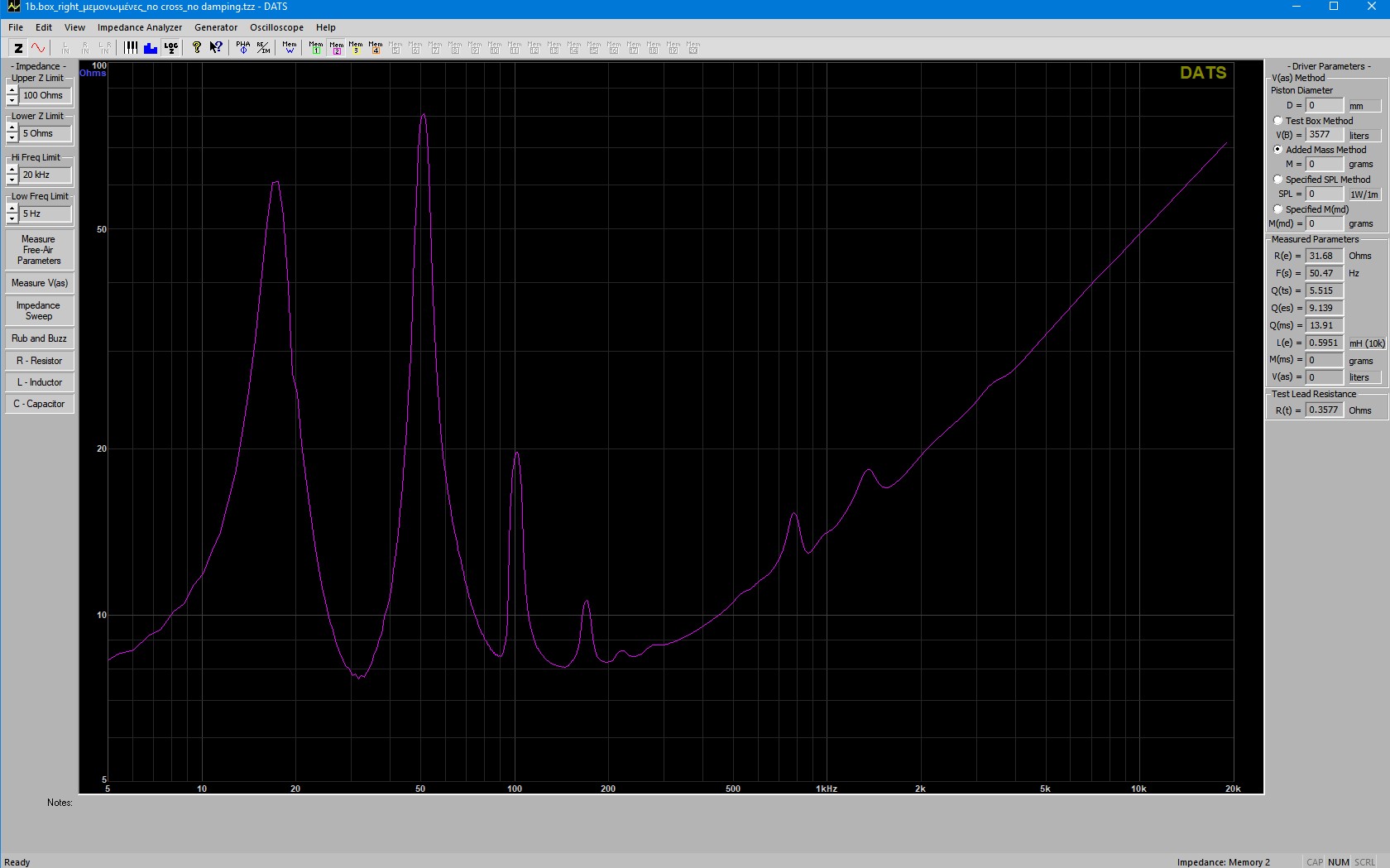
Task: Start an Impedance Sweep
Action: 39,310
